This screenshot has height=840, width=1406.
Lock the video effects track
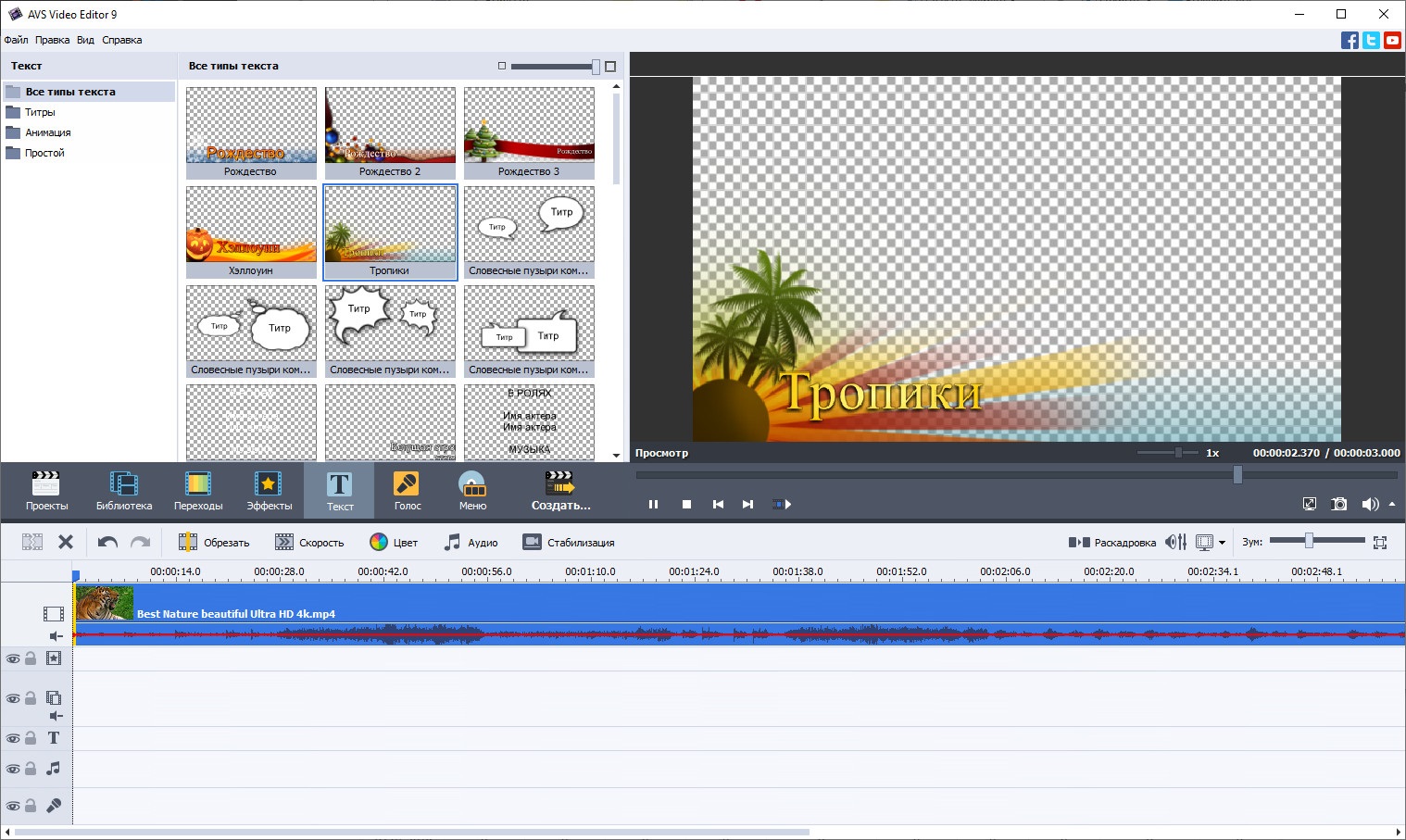point(31,658)
